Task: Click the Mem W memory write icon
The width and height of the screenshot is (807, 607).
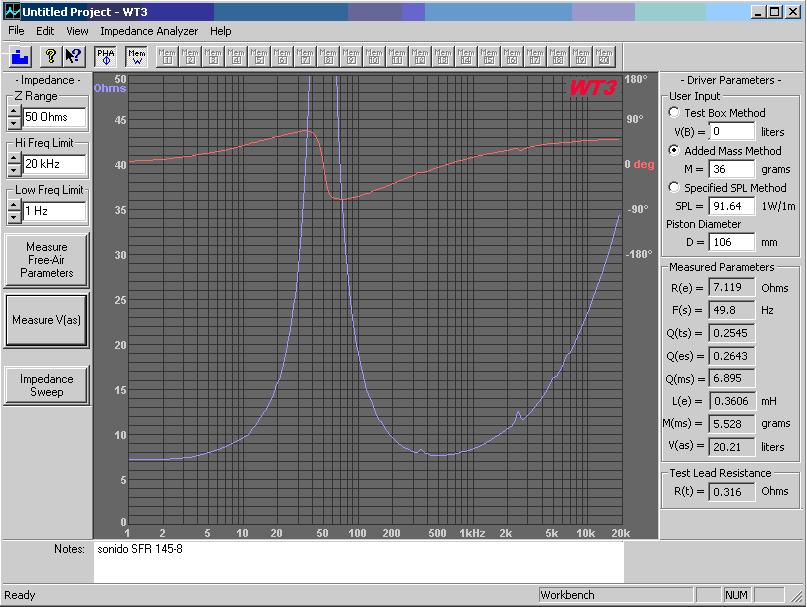Action: 137,56
